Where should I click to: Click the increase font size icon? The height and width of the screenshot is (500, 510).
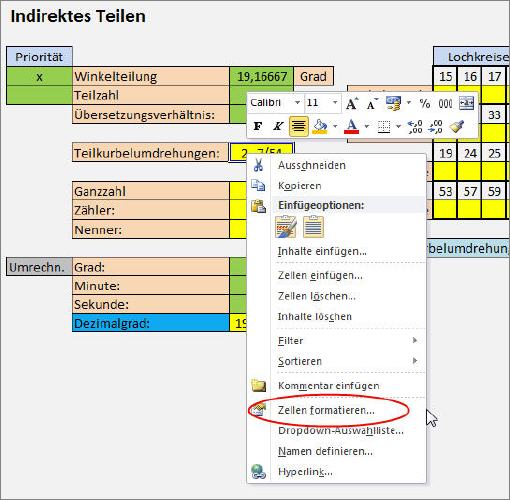click(x=352, y=103)
